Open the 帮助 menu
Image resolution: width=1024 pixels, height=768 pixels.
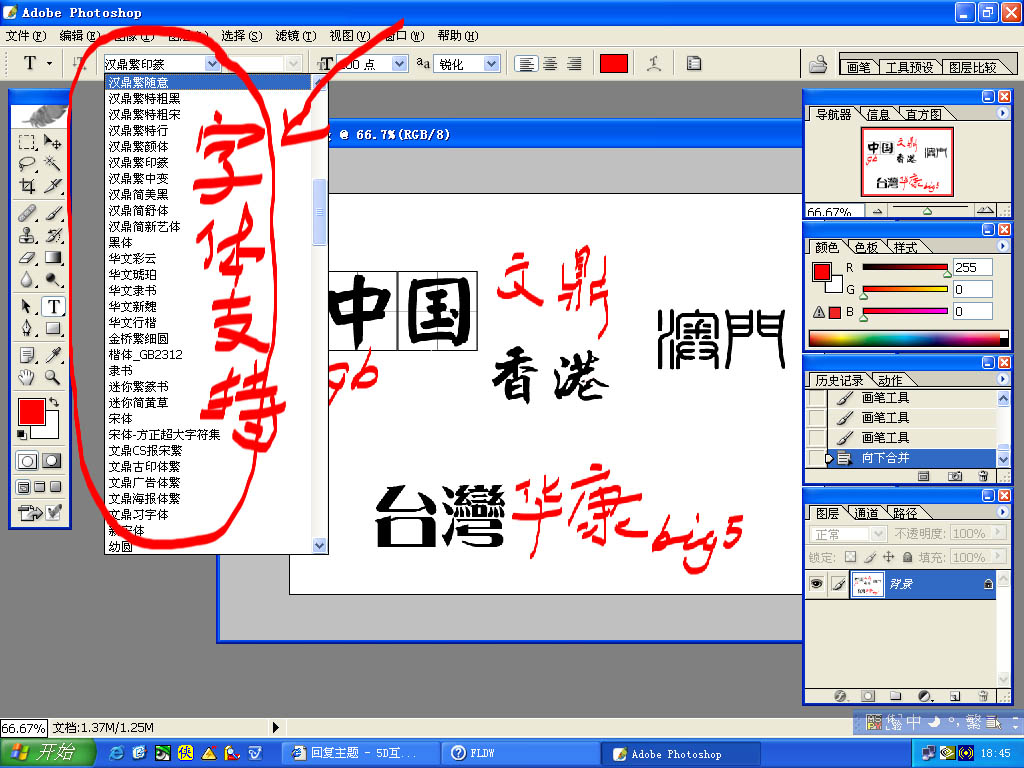pos(458,36)
